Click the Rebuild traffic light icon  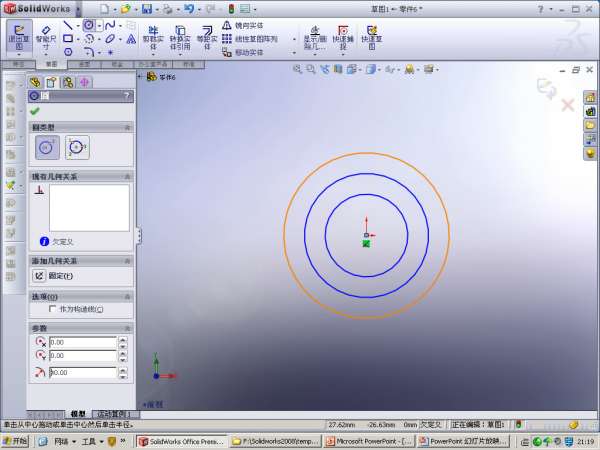click(231, 9)
